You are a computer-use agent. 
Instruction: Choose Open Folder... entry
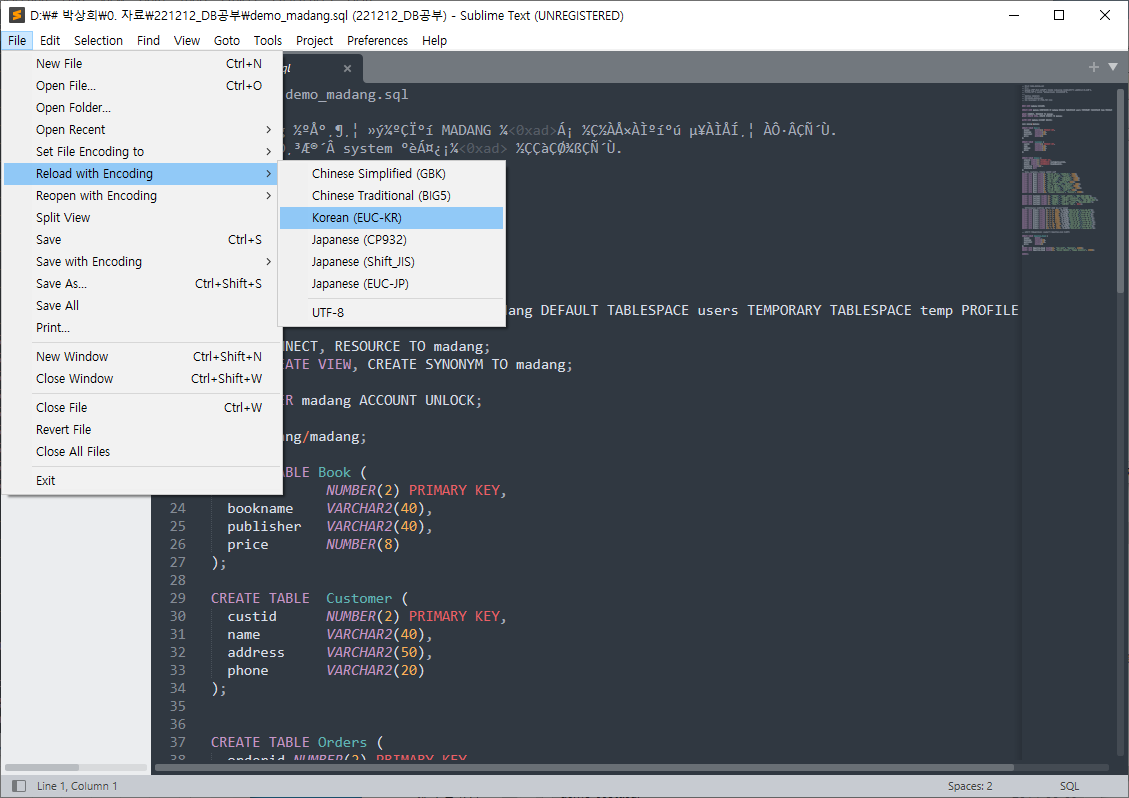(x=141, y=107)
